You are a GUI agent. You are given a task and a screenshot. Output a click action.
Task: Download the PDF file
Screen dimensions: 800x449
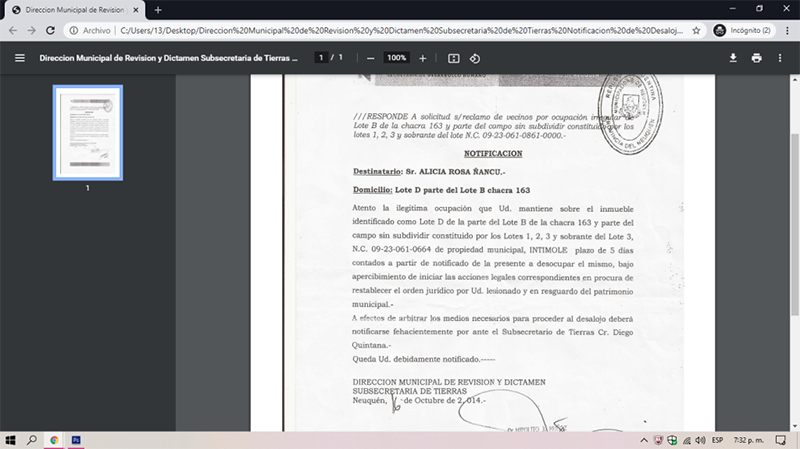tap(733, 58)
